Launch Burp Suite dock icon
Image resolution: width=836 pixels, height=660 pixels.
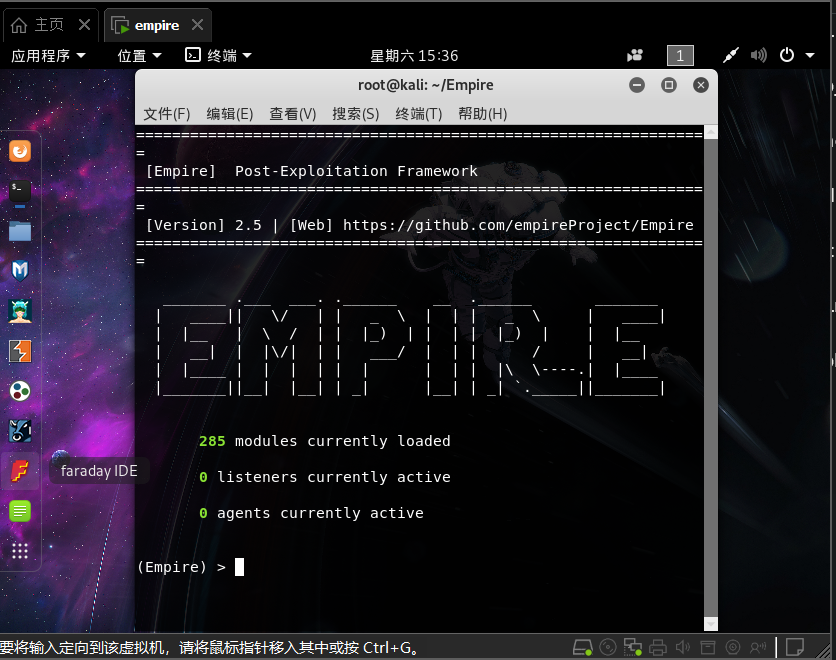click(20, 351)
